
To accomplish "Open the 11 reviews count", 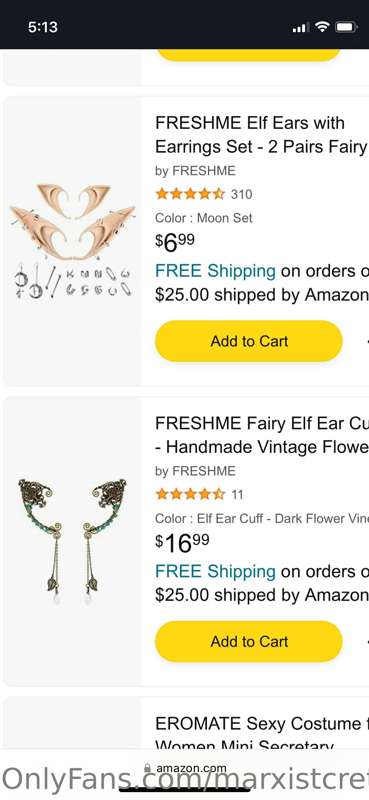I will 237,494.
